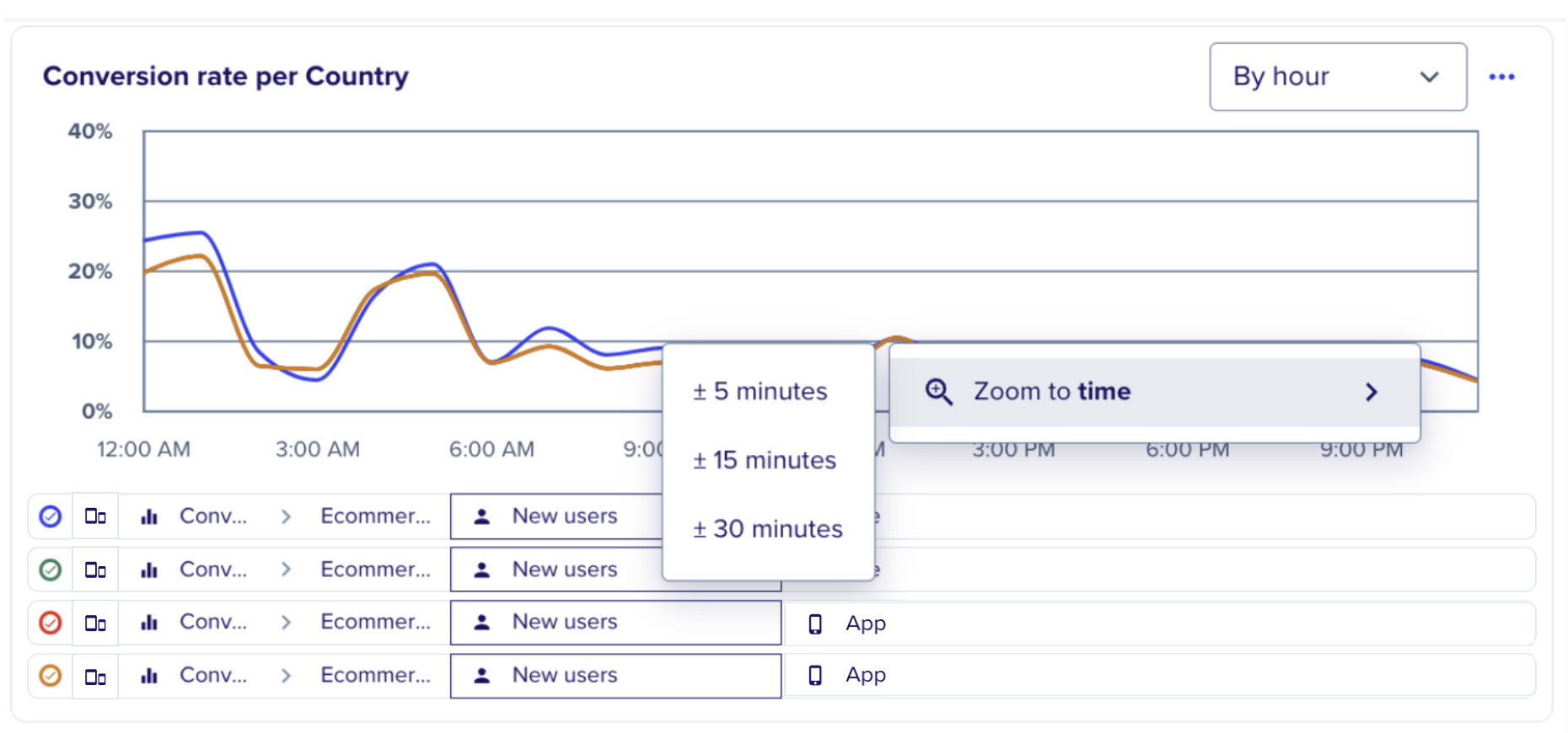Expand breadcrumb chevron in green series row
The image size is (1568, 733).
(286, 570)
